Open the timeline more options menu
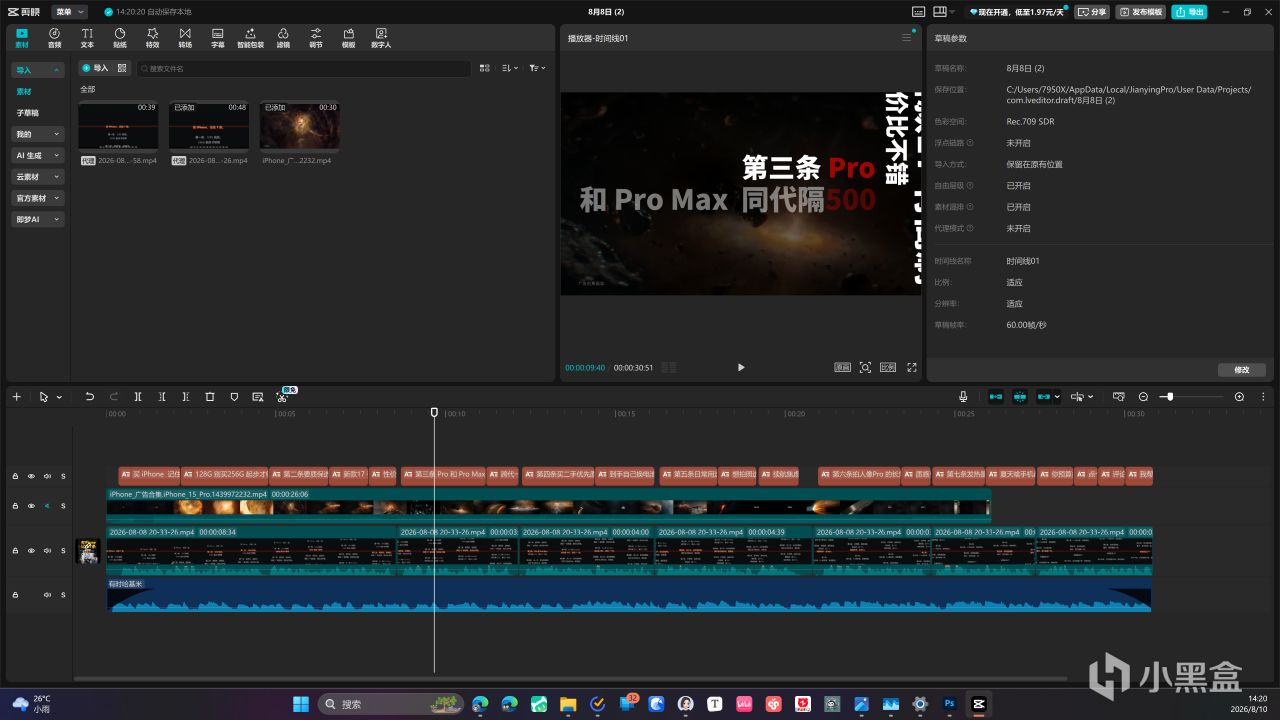The image size is (1280, 720). [1263, 397]
